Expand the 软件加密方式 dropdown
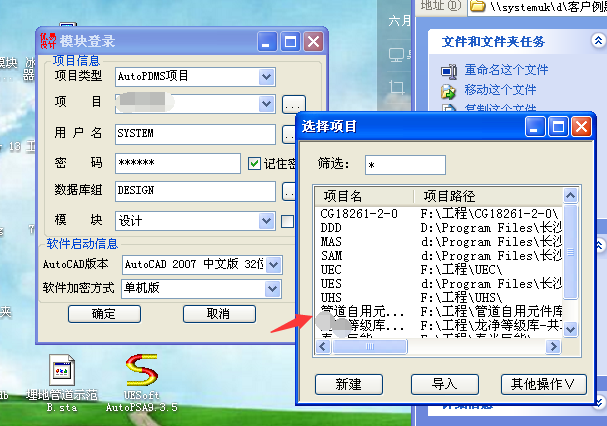Image resolution: width=607 pixels, height=426 pixels. tap(273, 289)
